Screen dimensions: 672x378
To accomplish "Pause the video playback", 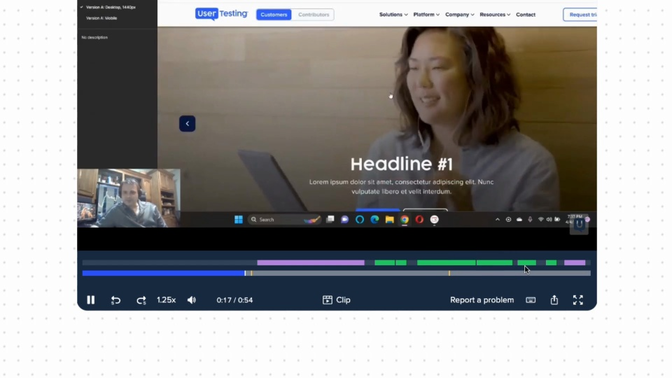I will [x=91, y=300].
